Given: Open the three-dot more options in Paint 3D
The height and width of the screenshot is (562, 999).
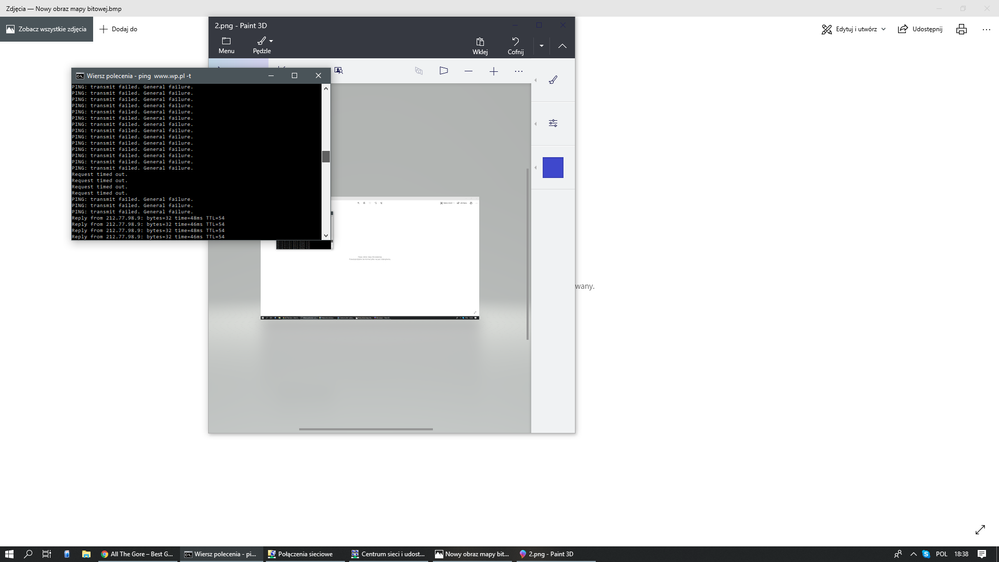Looking at the screenshot, I should 519,71.
